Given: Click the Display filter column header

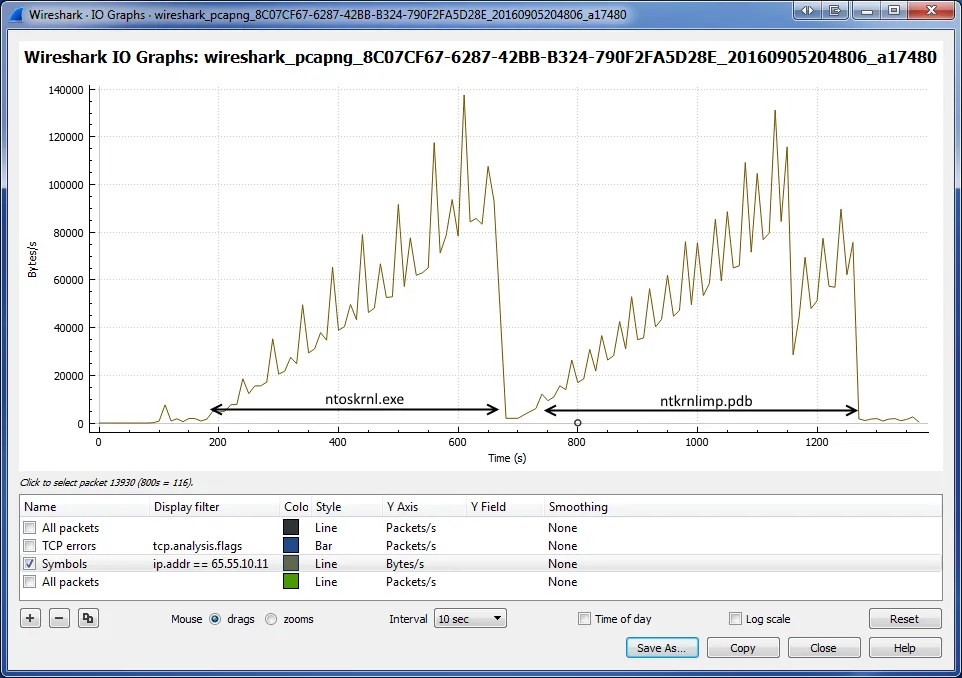Looking at the screenshot, I should 214,507.
